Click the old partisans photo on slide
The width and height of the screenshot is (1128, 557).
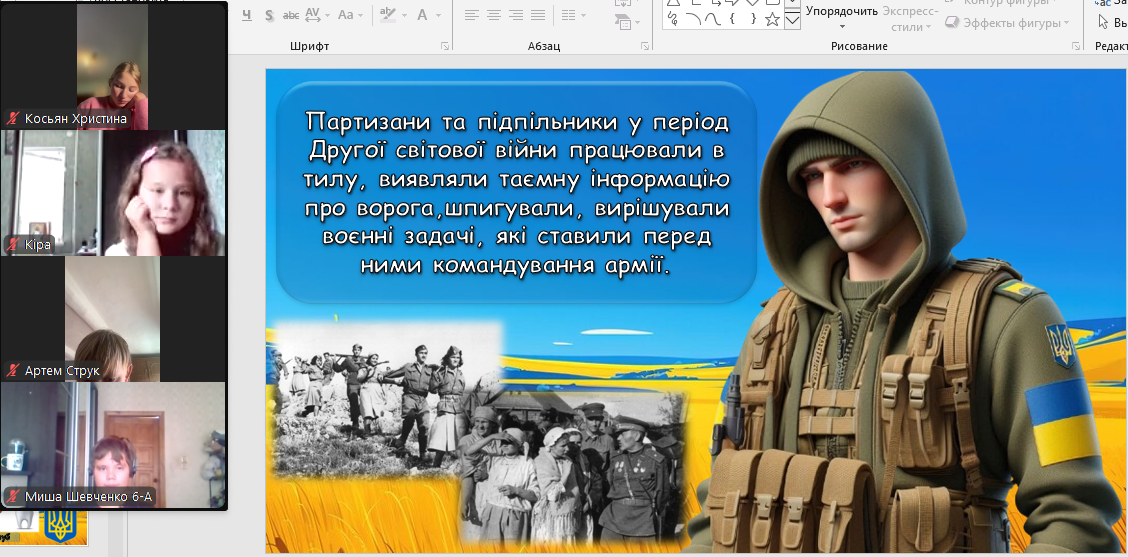(385, 400)
